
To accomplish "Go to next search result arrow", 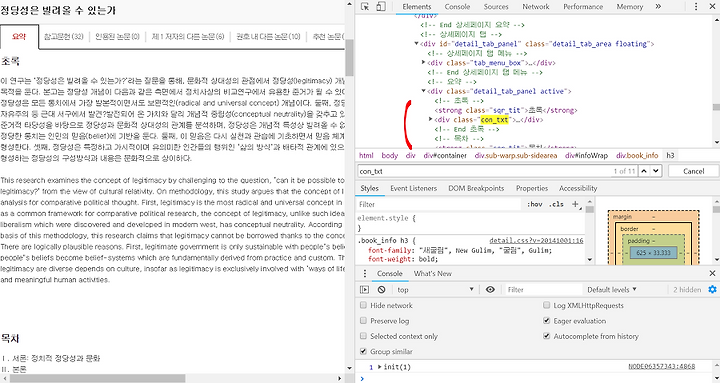I will click(x=656, y=171).
